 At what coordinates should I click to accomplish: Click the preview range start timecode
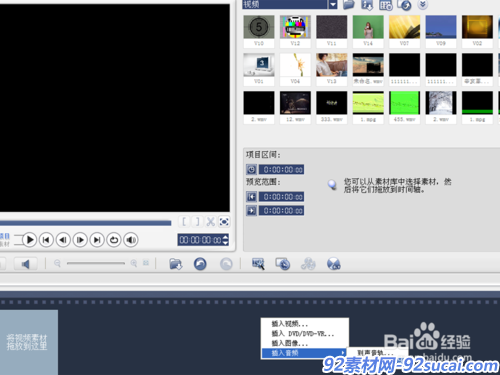click(282, 197)
